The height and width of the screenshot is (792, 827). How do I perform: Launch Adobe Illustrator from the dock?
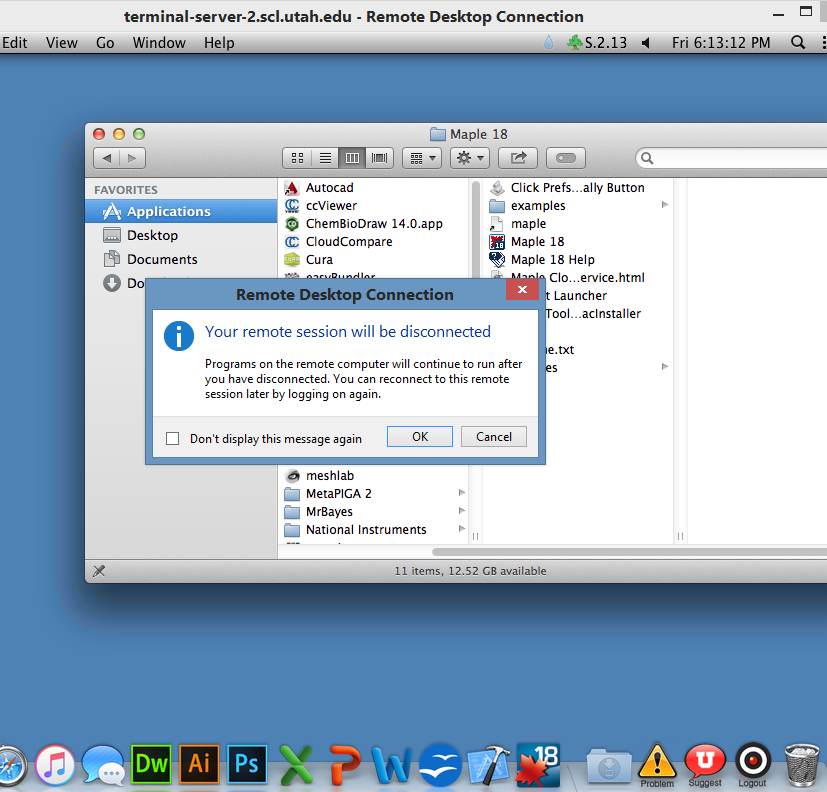click(x=200, y=765)
